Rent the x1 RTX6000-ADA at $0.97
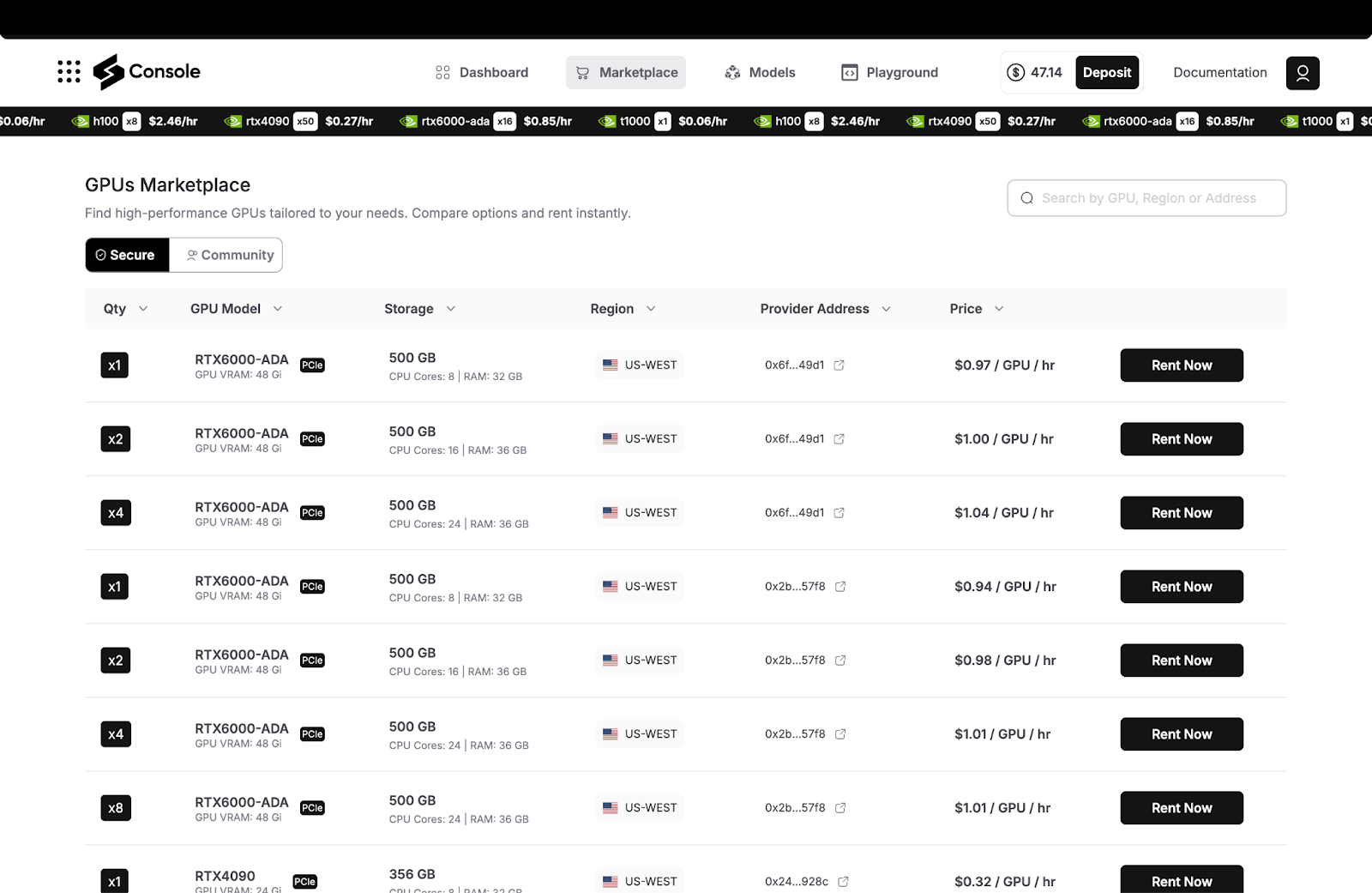Screen dimensions: 1372x893 1181,365
